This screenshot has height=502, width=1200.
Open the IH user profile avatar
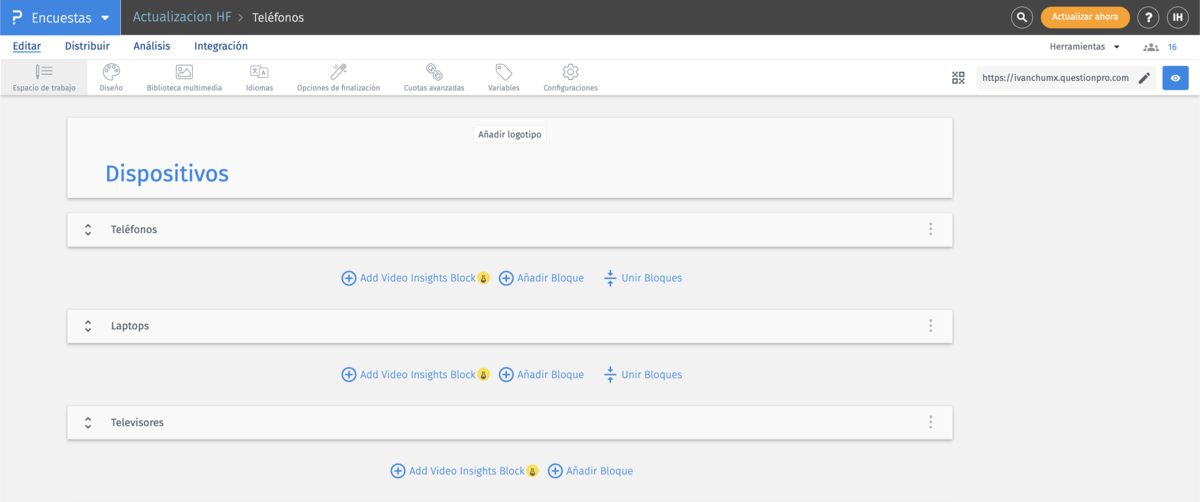point(1178,17)
